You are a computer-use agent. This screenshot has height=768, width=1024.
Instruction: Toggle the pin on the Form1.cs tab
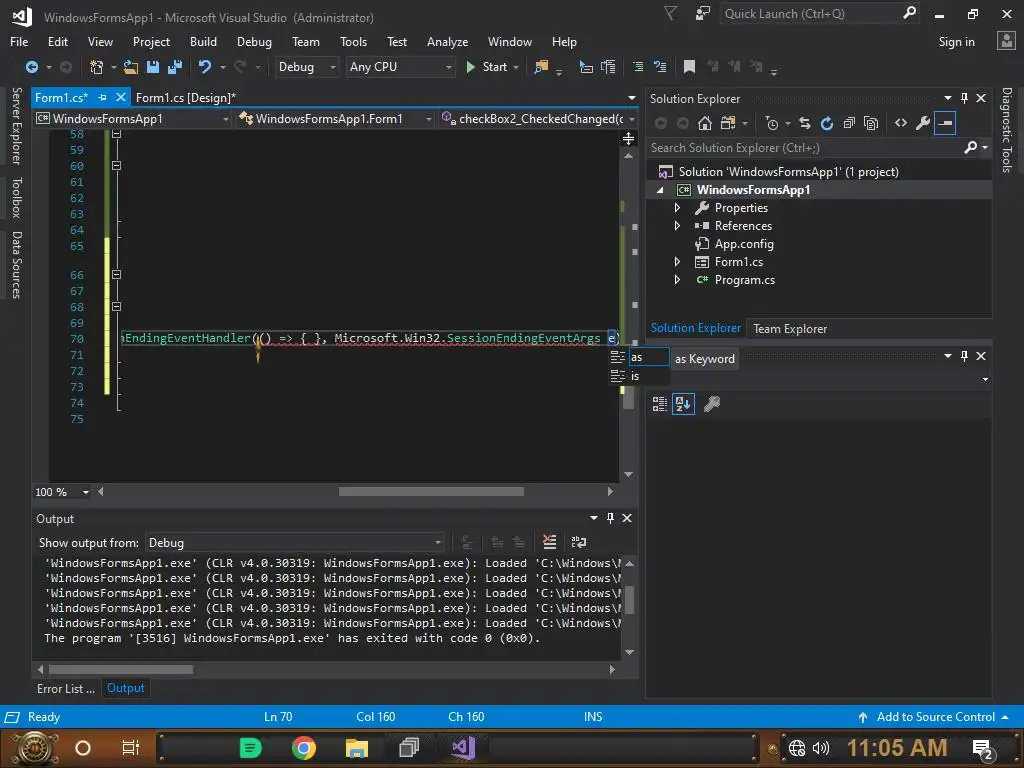click(103, 97)
